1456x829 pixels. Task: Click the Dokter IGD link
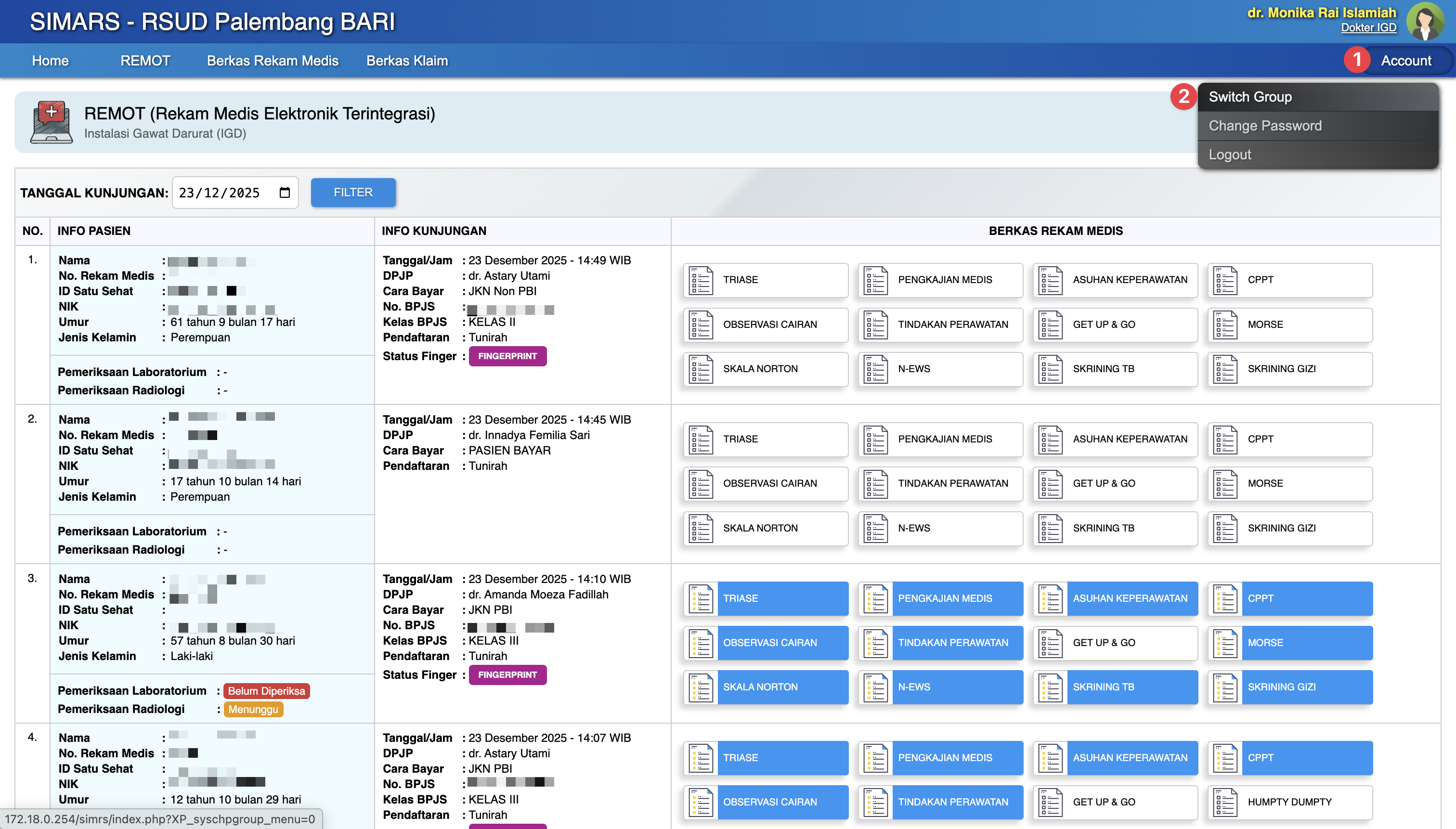(1368, 27)
